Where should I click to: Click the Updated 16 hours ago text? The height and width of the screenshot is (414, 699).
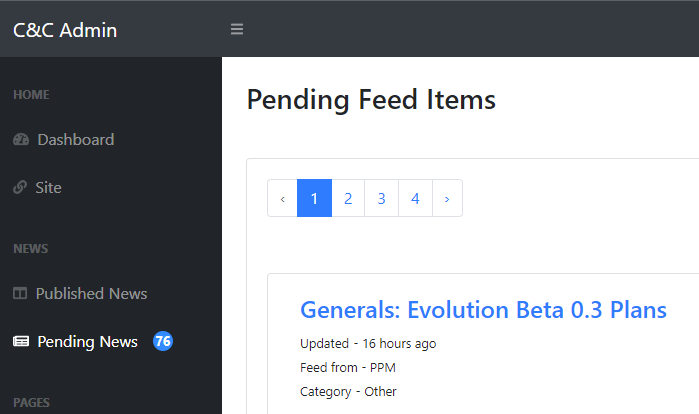[368, 344]
